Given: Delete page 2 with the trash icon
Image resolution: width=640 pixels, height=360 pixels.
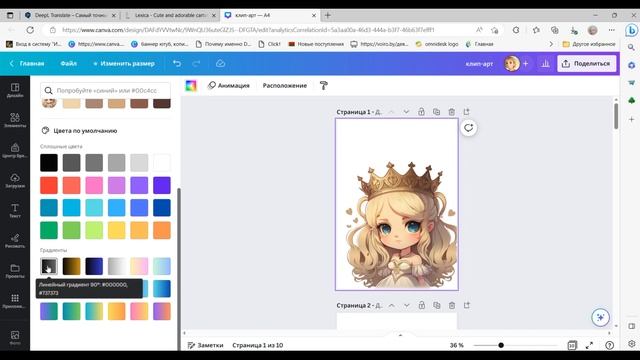Looking at the screenshot, I should click(x=452, y=305).
